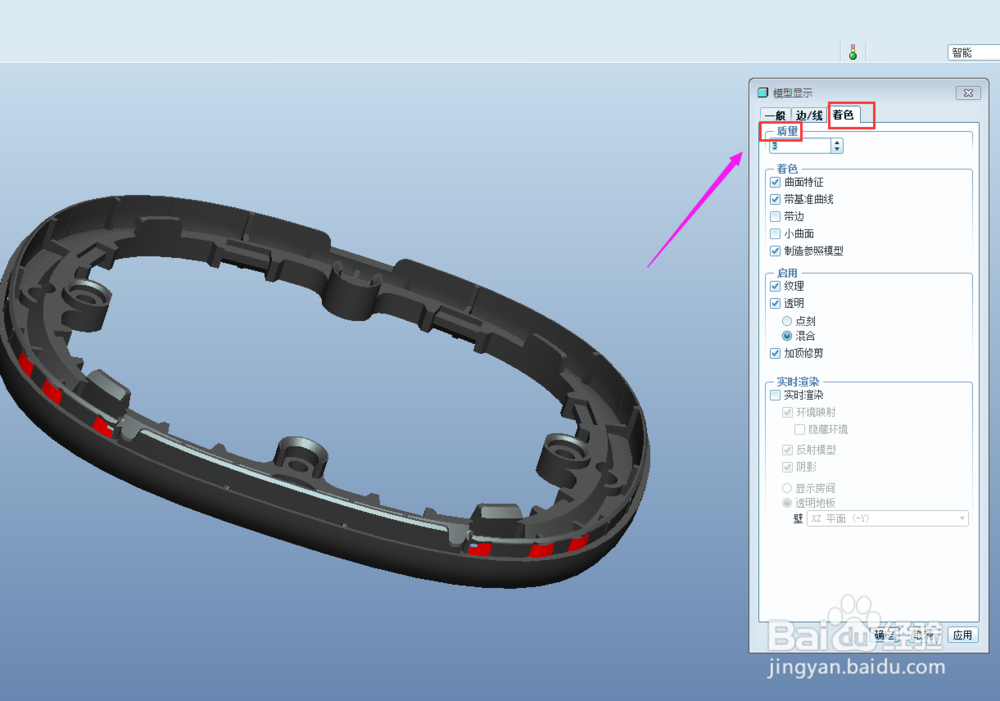Enable the 实时渲染 checkbox
This screenshot has height=701, width=1000.
pos(776,395)
